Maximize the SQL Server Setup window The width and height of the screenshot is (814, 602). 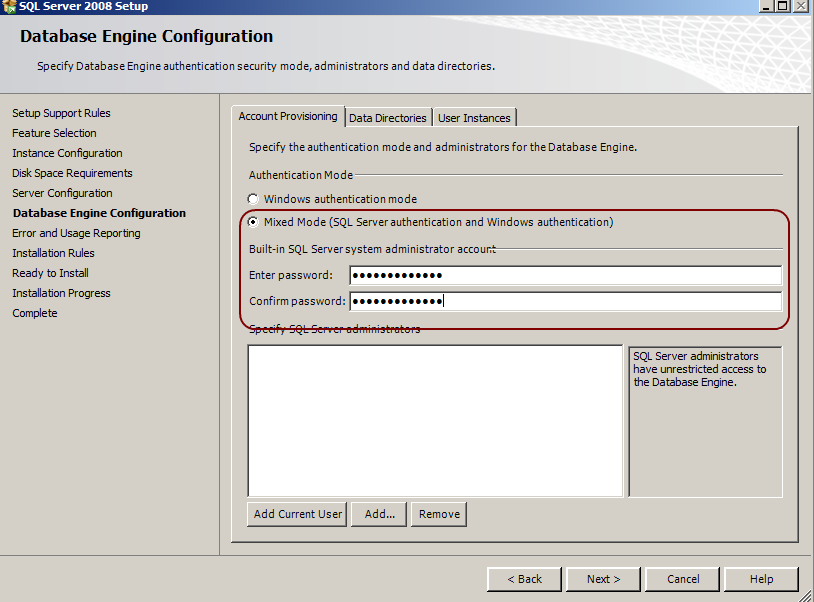pos(783,6)
